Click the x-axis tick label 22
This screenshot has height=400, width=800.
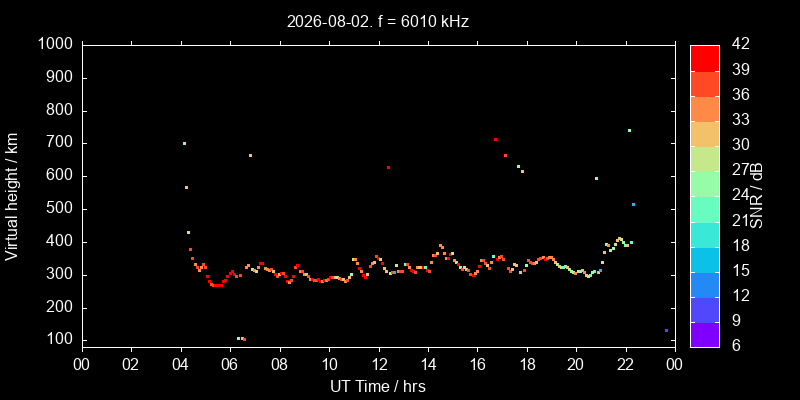pyautogui.click(x=626, y=364)
